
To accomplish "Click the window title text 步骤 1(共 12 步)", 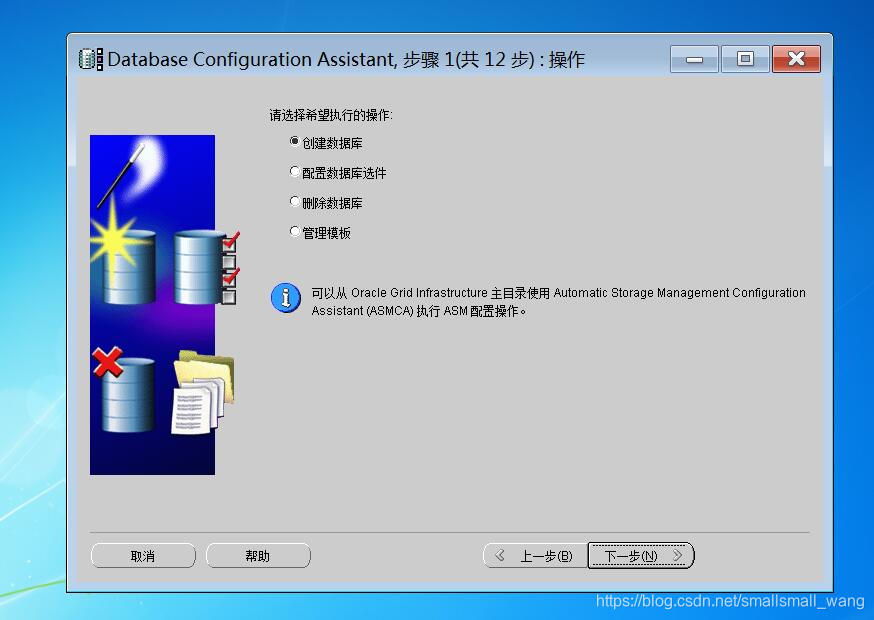I will [469, 59].
